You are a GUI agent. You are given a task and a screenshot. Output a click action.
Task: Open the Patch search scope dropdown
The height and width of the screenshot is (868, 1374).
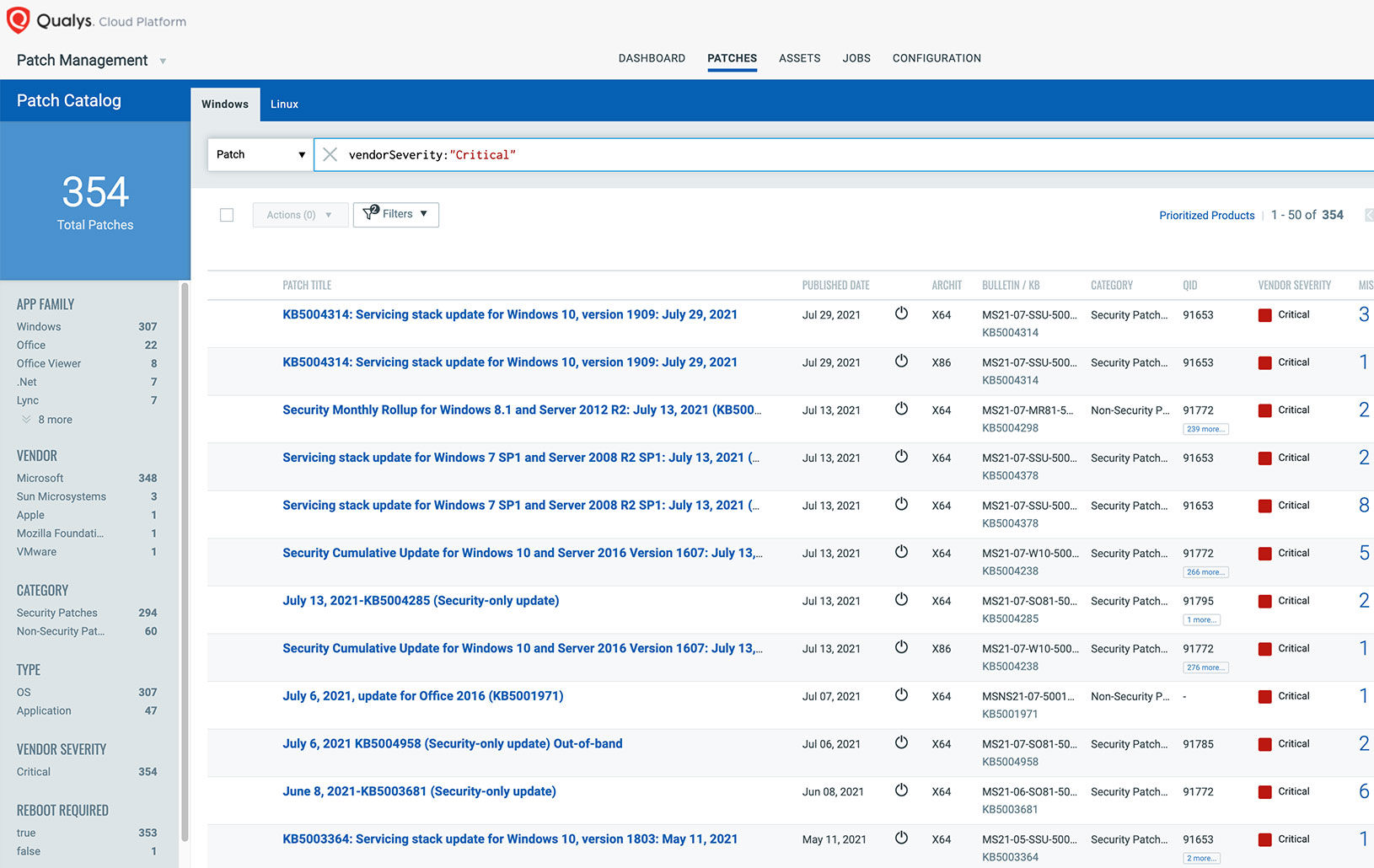pyautogui.click(x=260, y=154)
